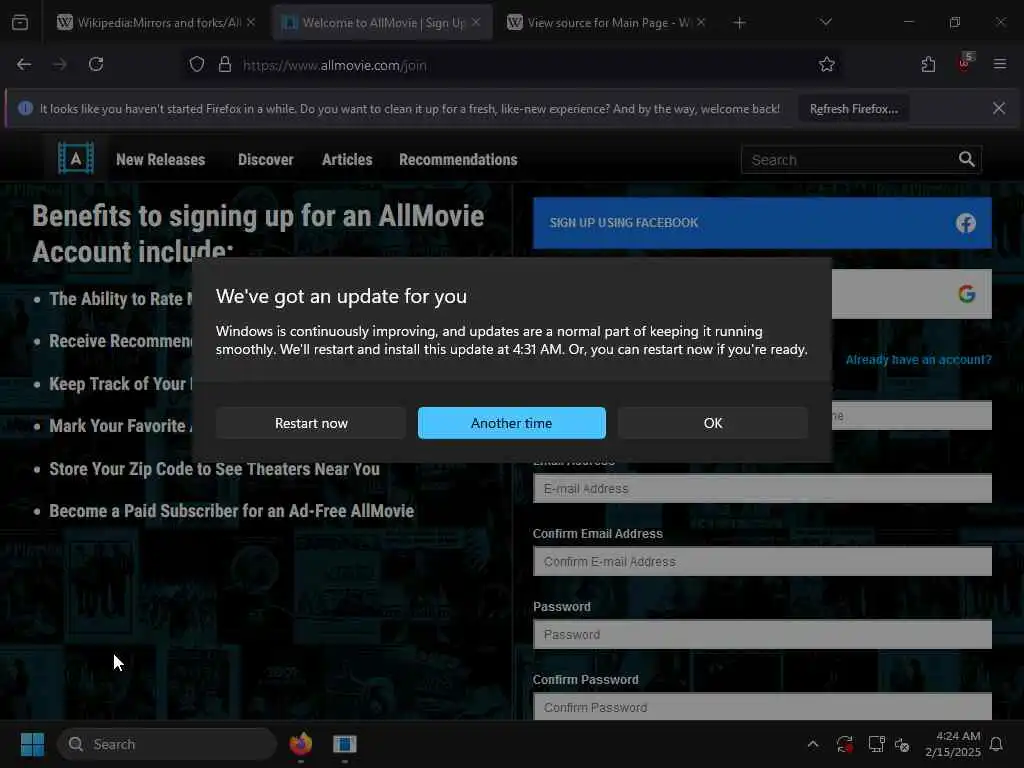Click the taskbar Search box
This screenshot has width=1024, height=768.
coord(167,744)
